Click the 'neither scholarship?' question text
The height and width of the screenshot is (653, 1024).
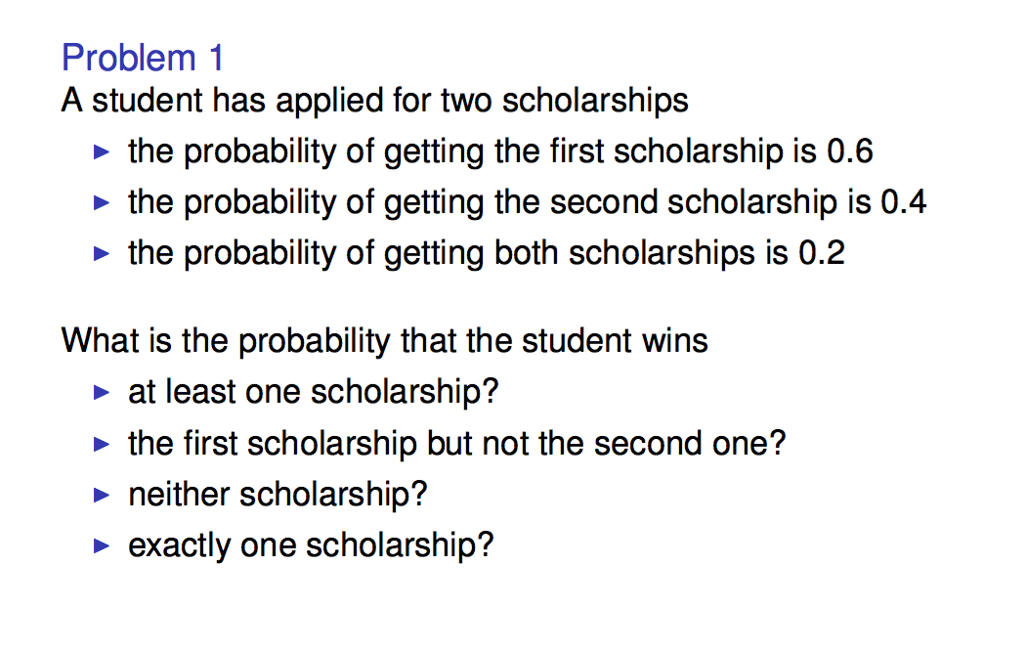[x=278, y=494]
